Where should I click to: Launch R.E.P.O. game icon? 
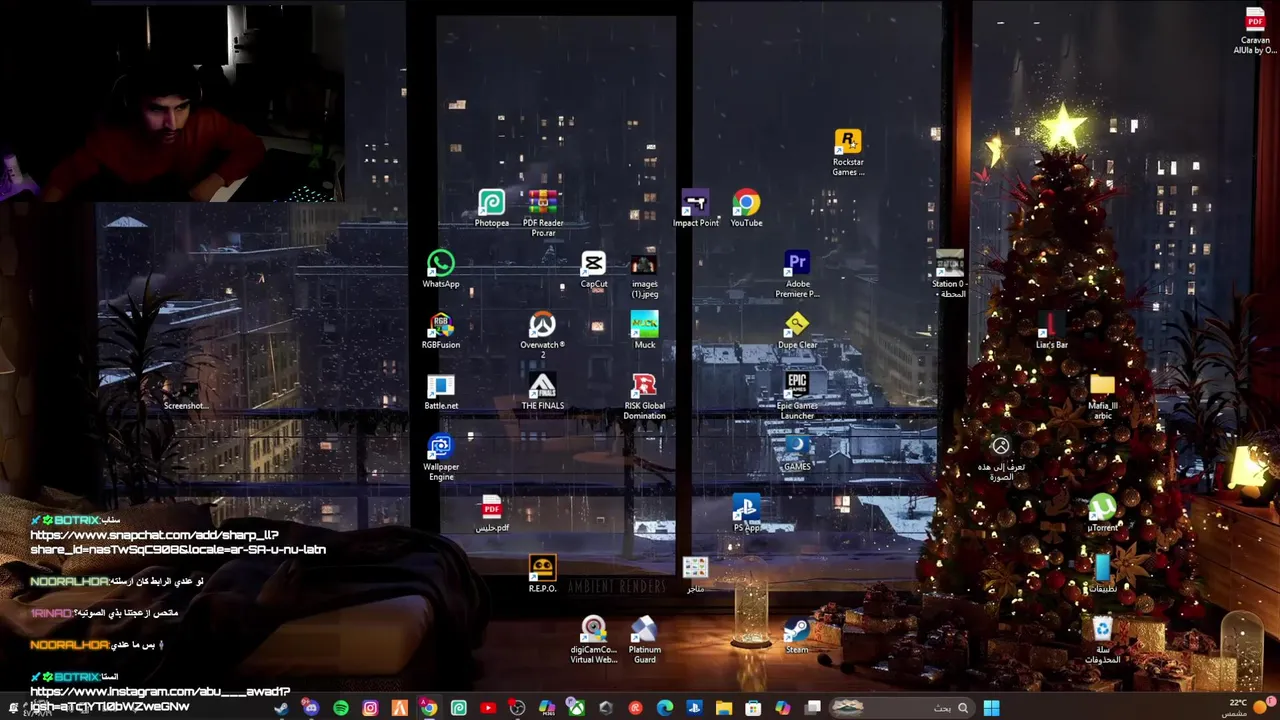coord(542,575)
